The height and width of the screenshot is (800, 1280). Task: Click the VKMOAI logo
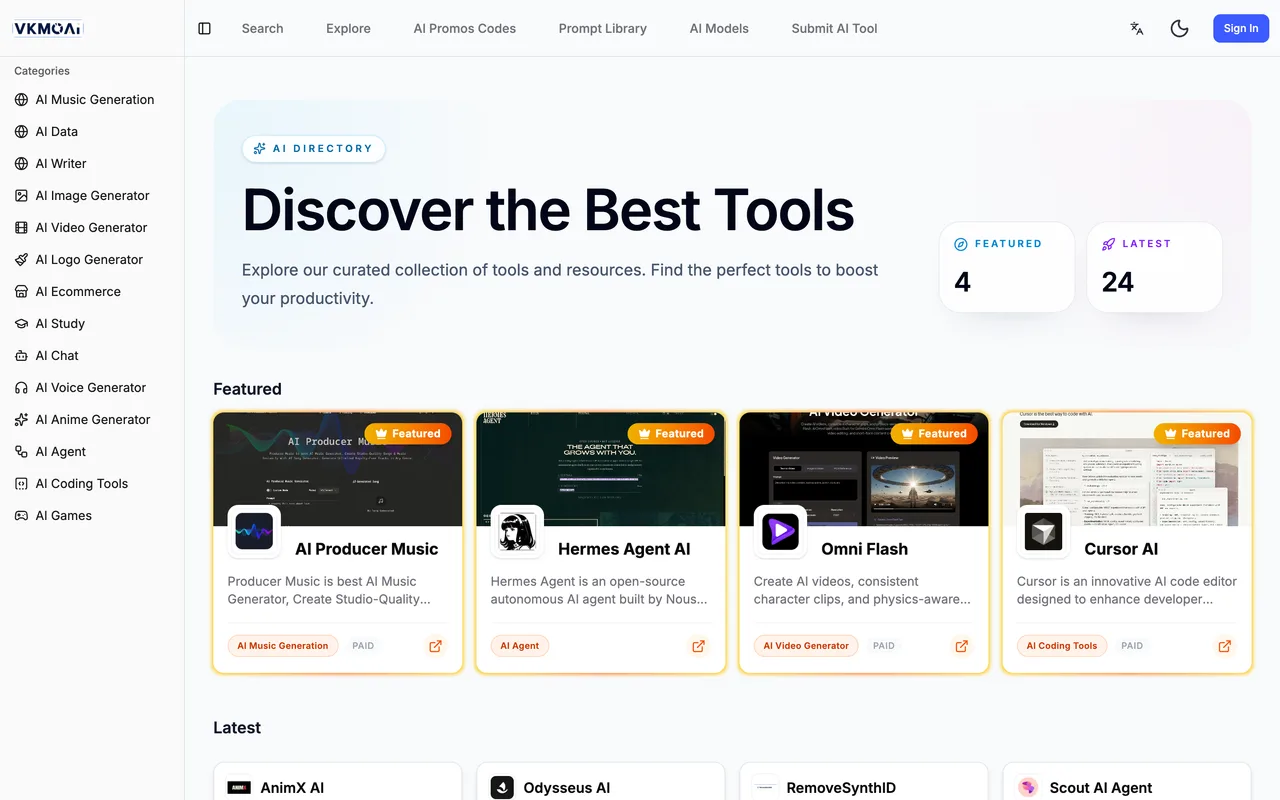point(47,29)
